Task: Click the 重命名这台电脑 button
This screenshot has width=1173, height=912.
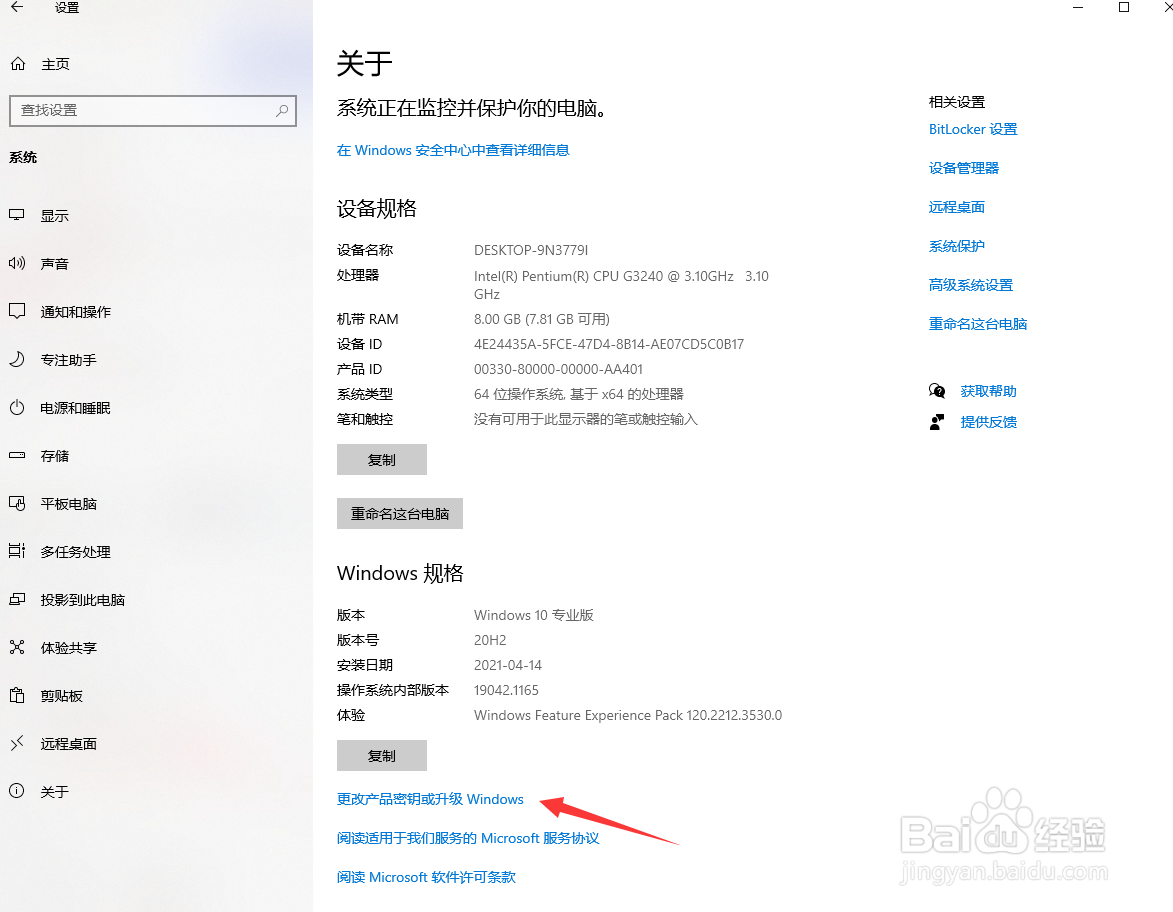Action: [x=399, y=513]
